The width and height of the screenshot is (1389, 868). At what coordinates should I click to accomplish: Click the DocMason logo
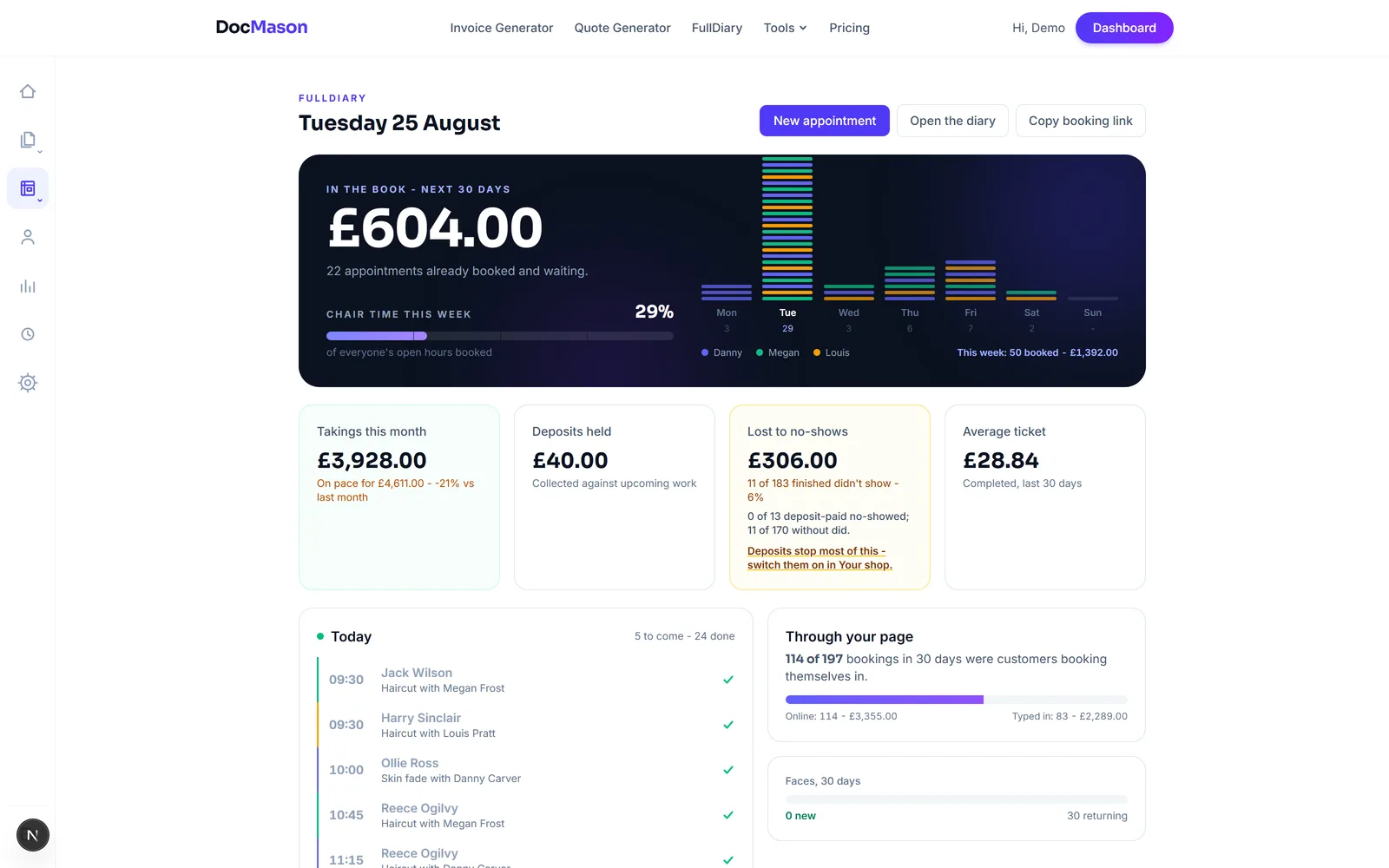point(261,28)
